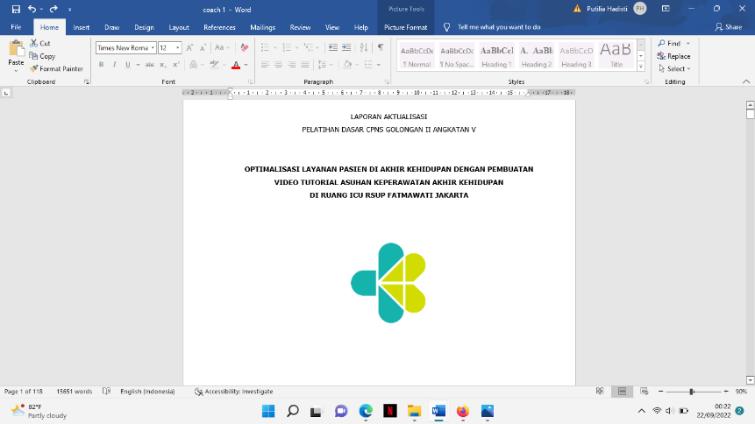Image resolution: width=755 pixels, height=424 pixels.
Task: Apply the No Spacing style
Action: [456, 56]
